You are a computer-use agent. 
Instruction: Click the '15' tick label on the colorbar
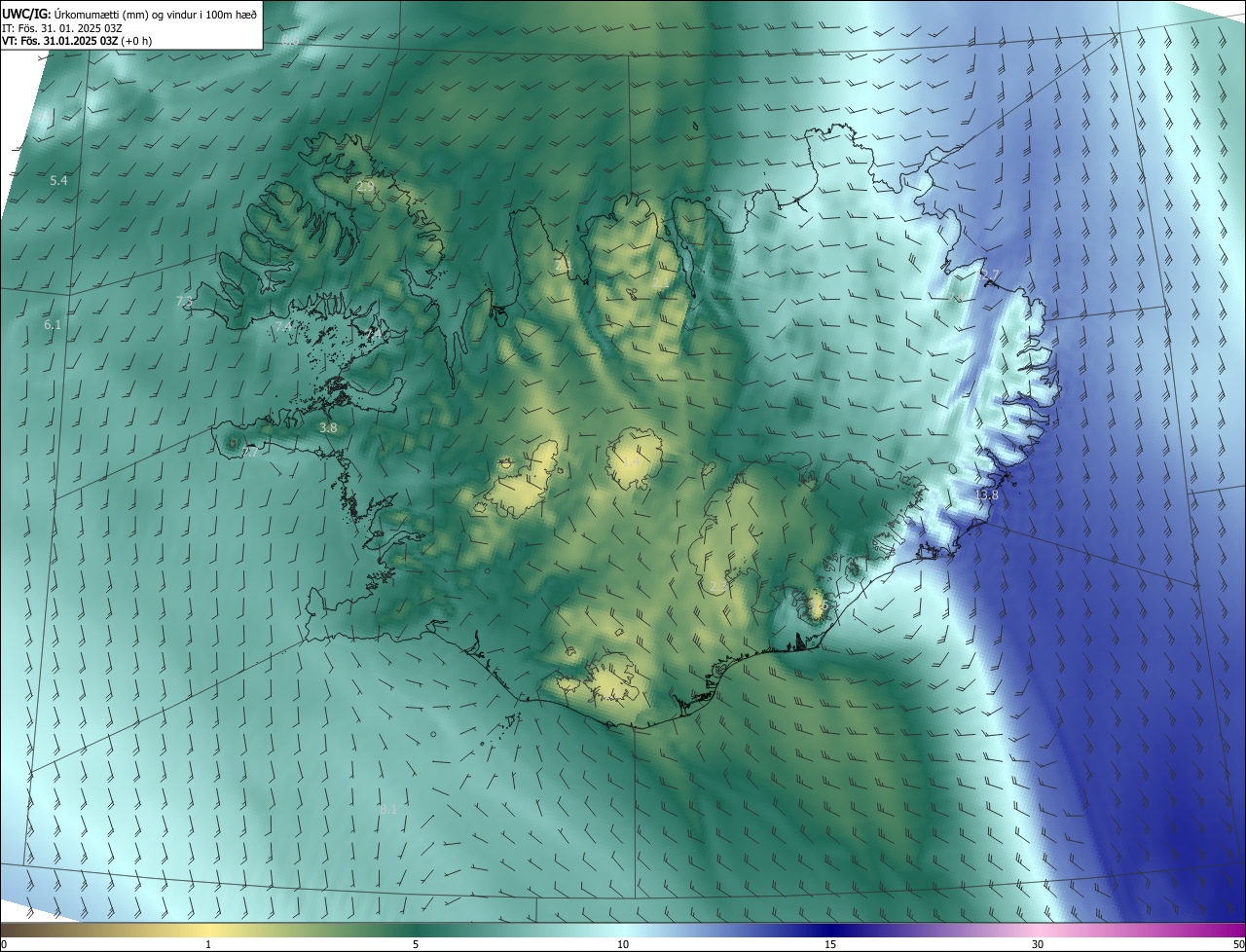tap(830, 944)
